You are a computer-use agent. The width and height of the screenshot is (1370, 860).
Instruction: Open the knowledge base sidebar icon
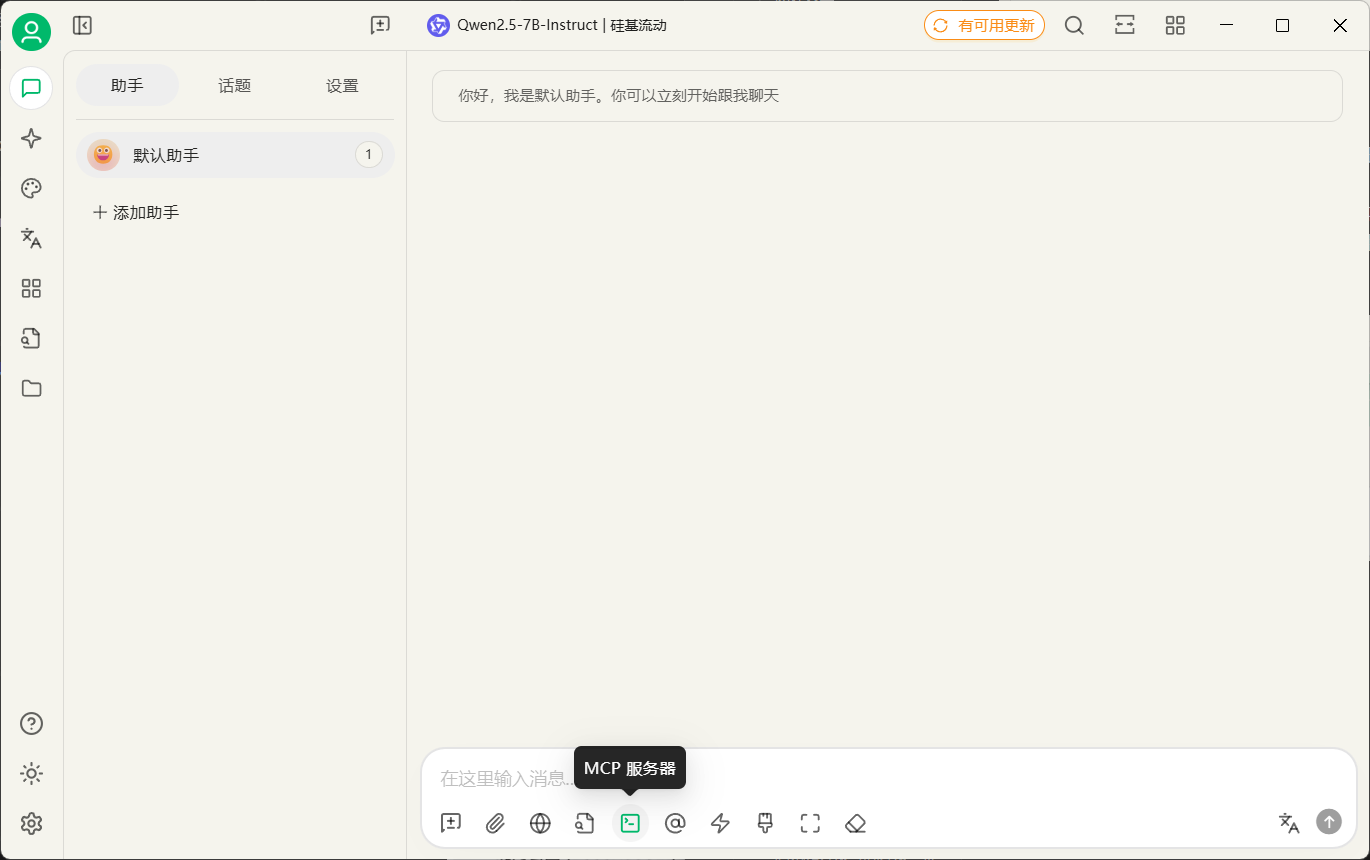point(31,338)
